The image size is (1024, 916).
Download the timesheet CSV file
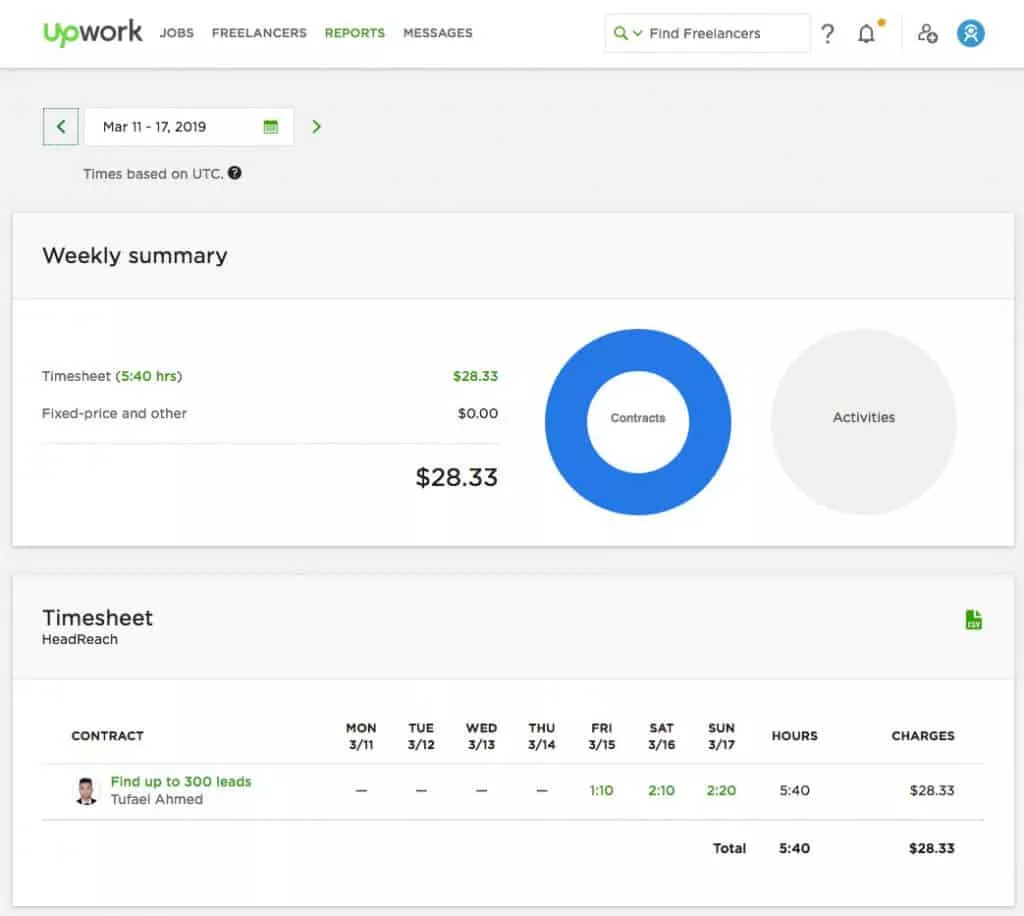point(973,620)
